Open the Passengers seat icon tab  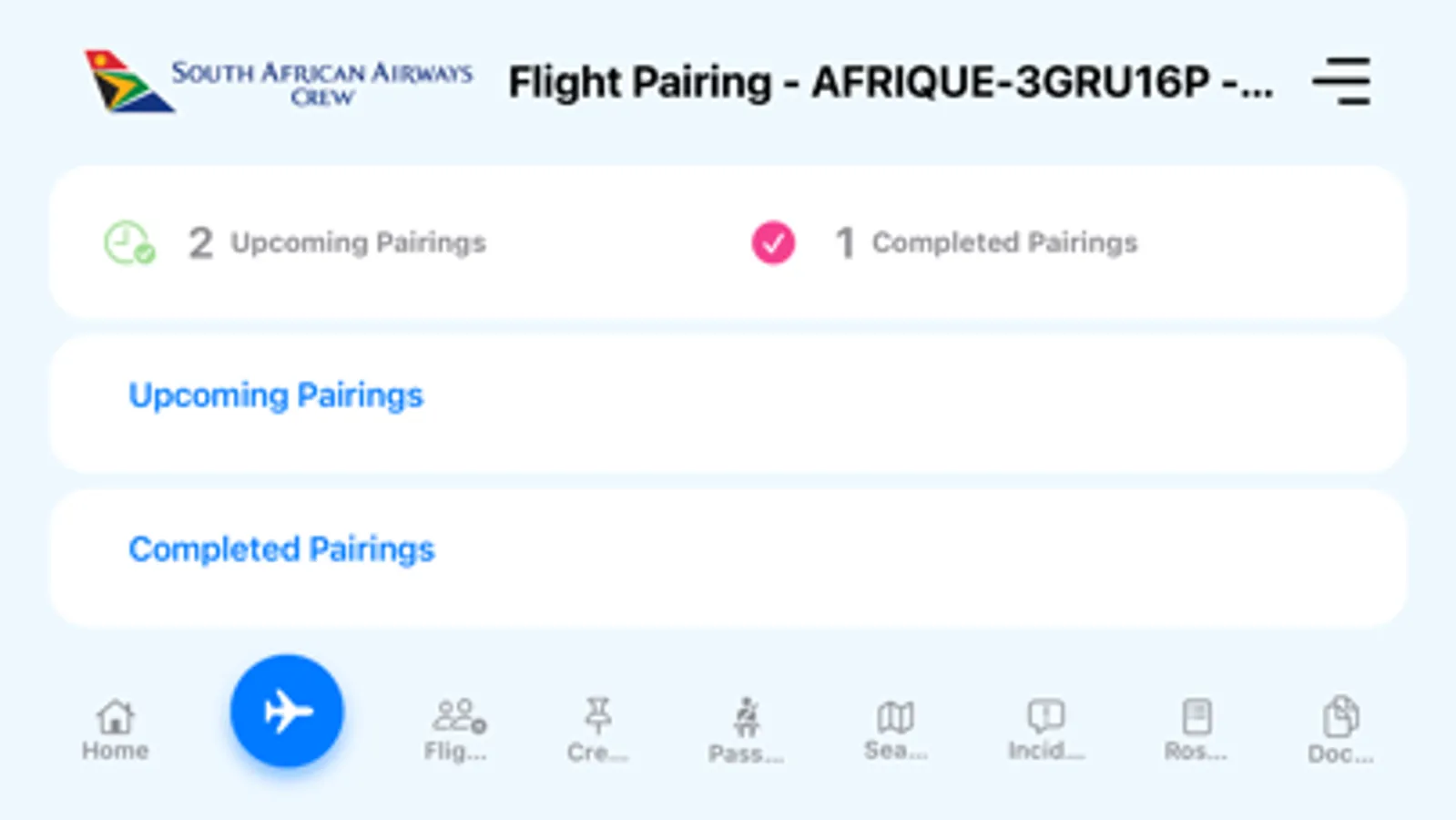tap(746, 730)
